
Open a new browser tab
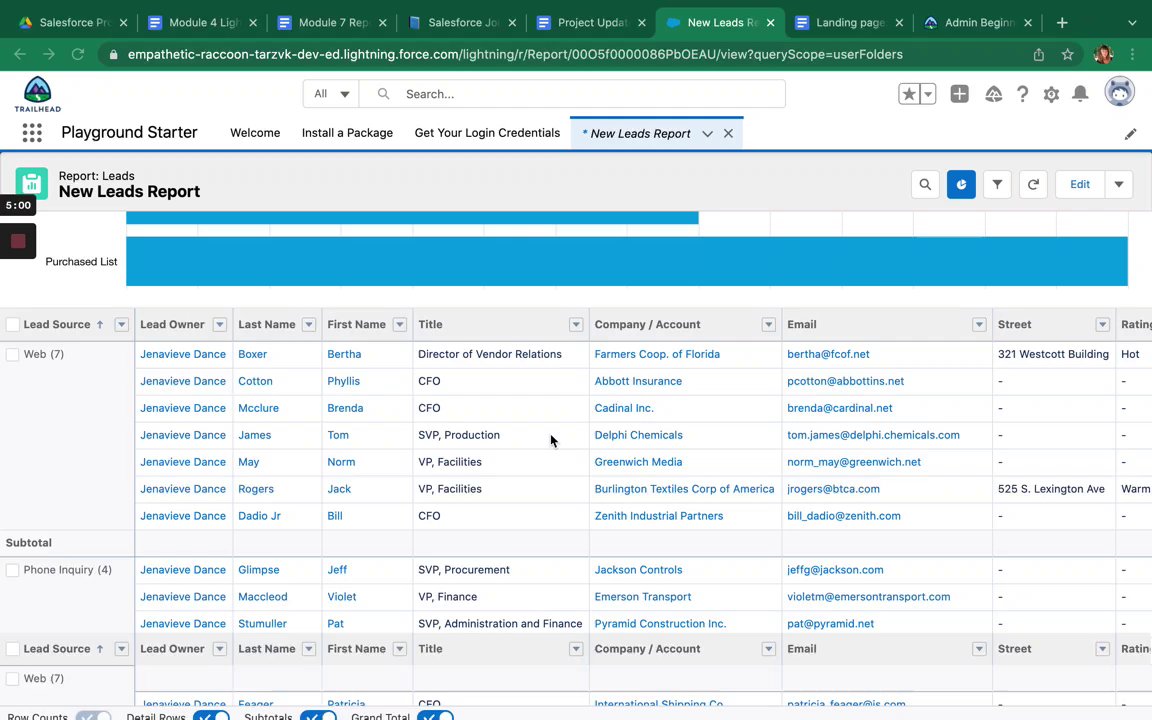pos(1062,23)
